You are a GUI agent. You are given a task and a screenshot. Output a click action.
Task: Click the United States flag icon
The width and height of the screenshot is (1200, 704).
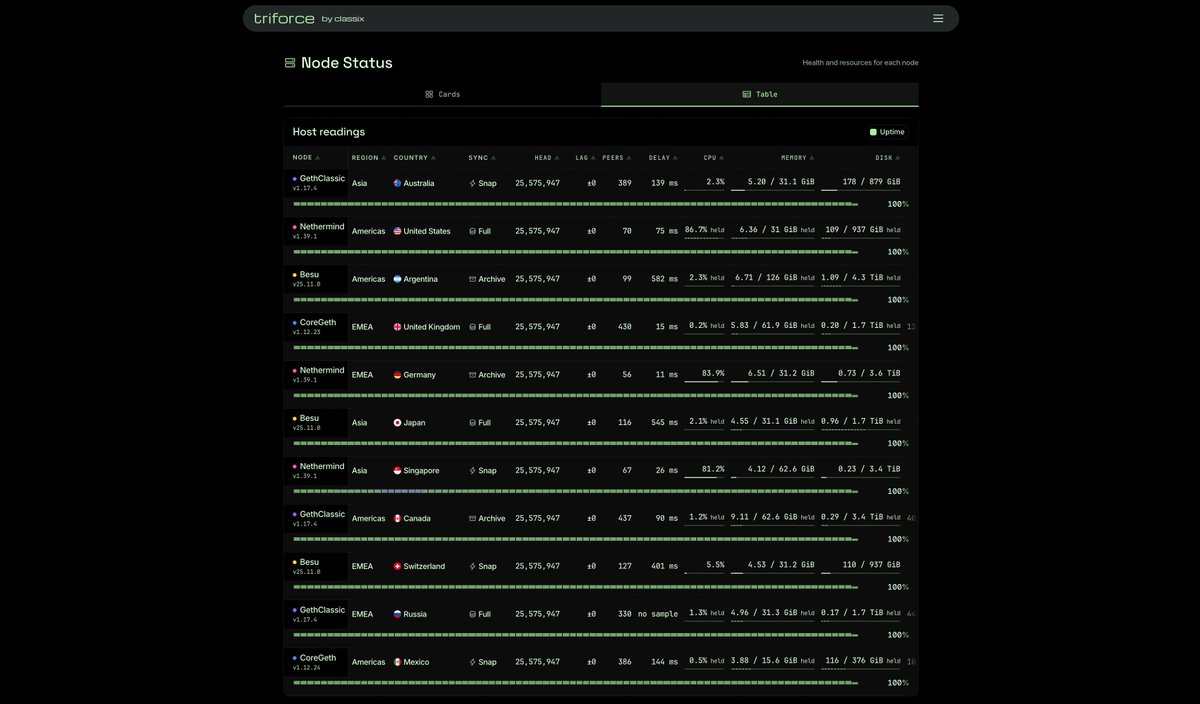tap(397, 231)
